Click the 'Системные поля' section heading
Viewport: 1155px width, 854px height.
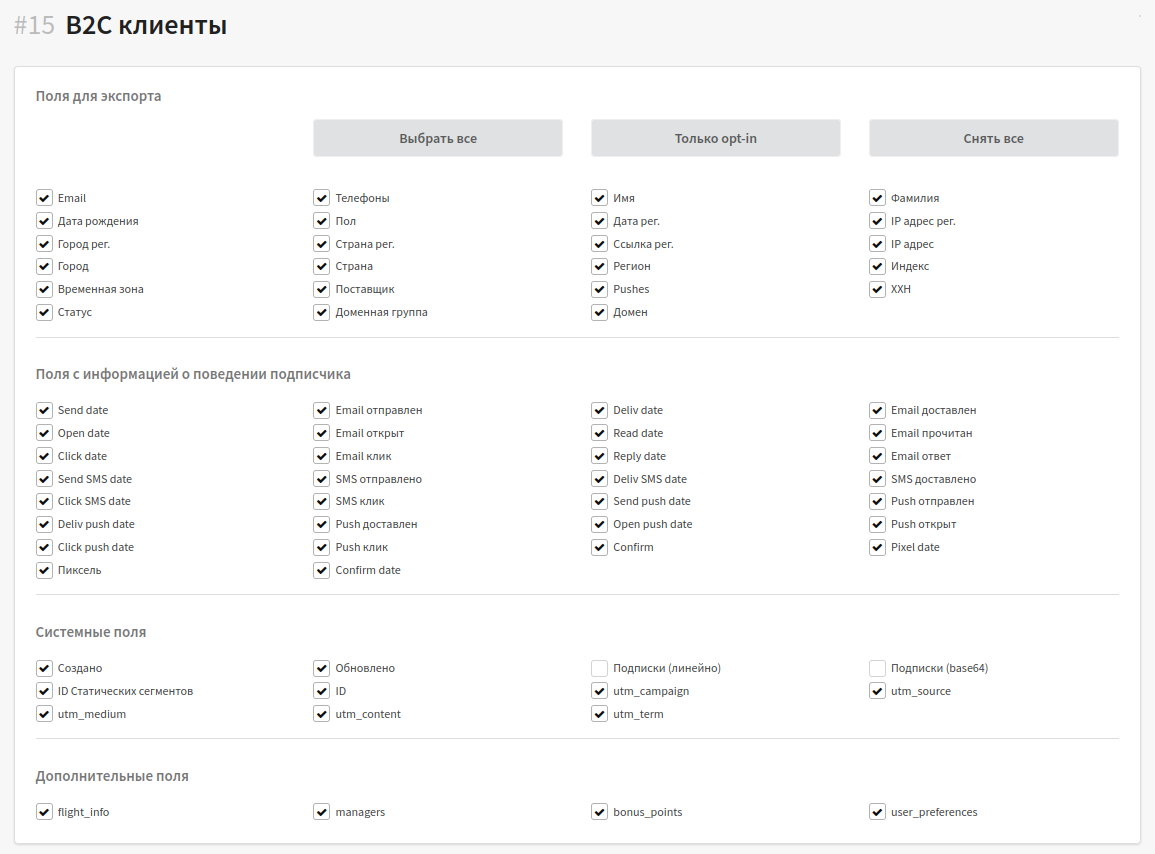point(91,632)
